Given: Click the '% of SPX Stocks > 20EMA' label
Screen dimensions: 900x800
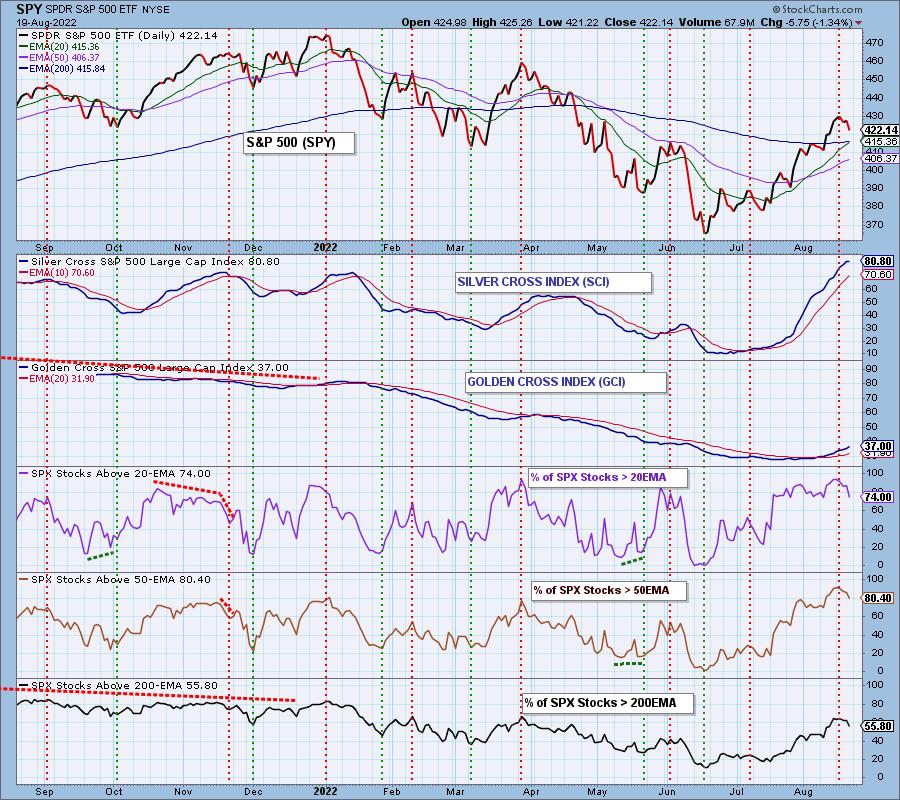Looking at the screenshot, I should coord(607,477).
